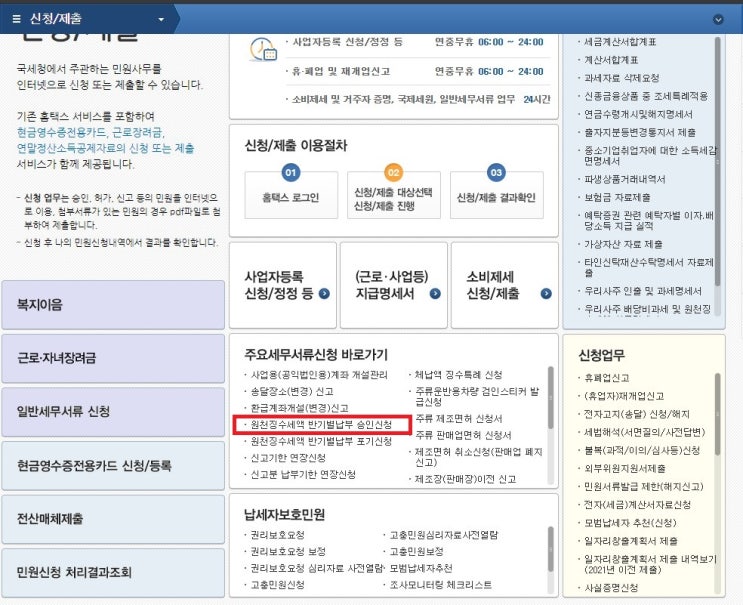
Task: Open 연금수령개시및해지명세서 link
Action: [638, 114]
